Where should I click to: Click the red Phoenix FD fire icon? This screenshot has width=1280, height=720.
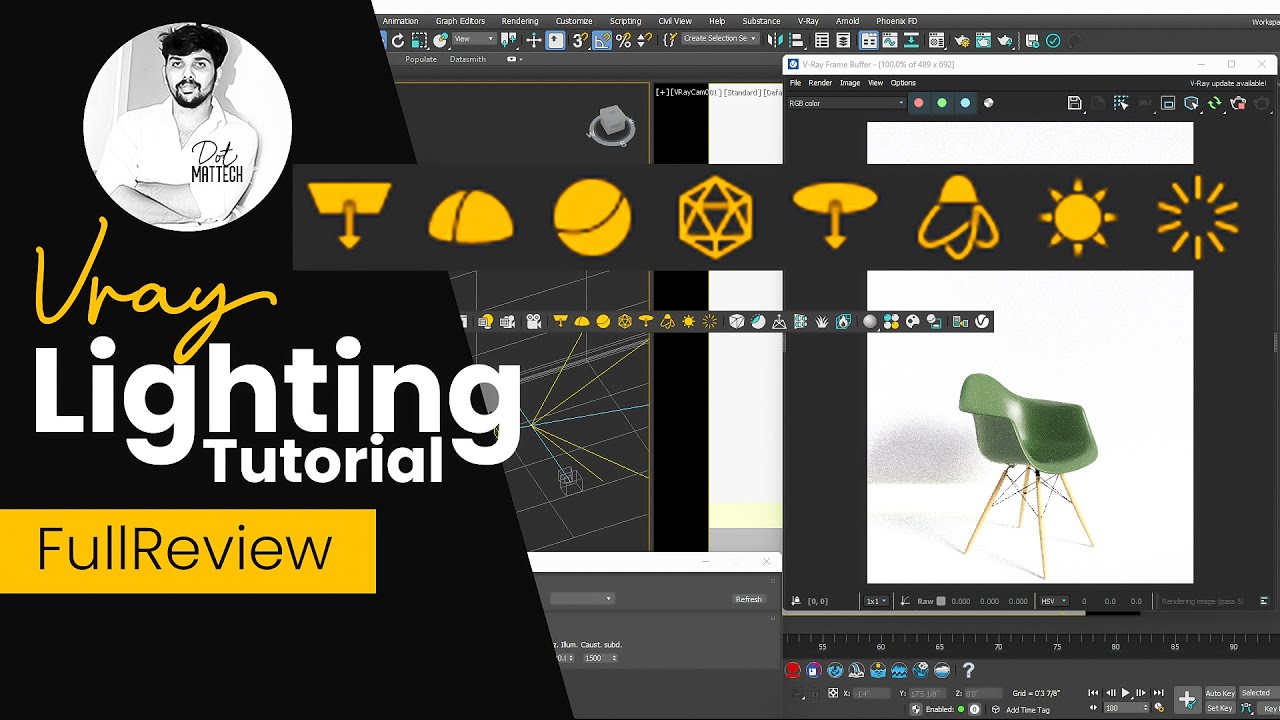(792, 670)
